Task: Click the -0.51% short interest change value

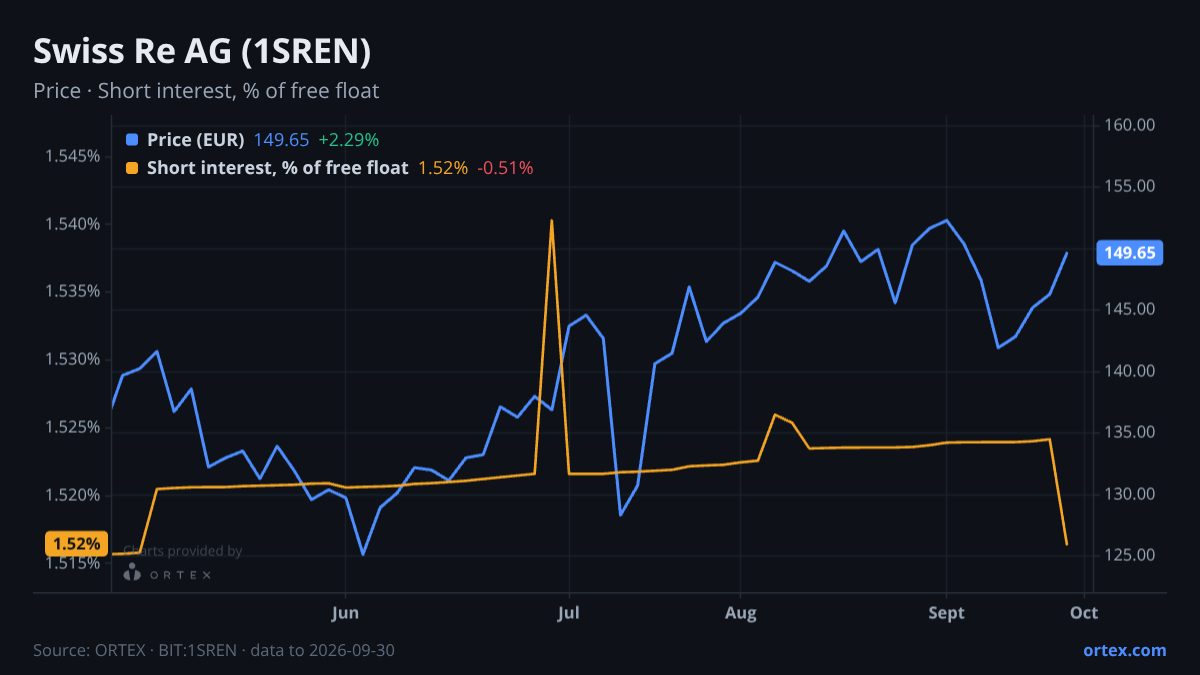Action: [505, 168]
